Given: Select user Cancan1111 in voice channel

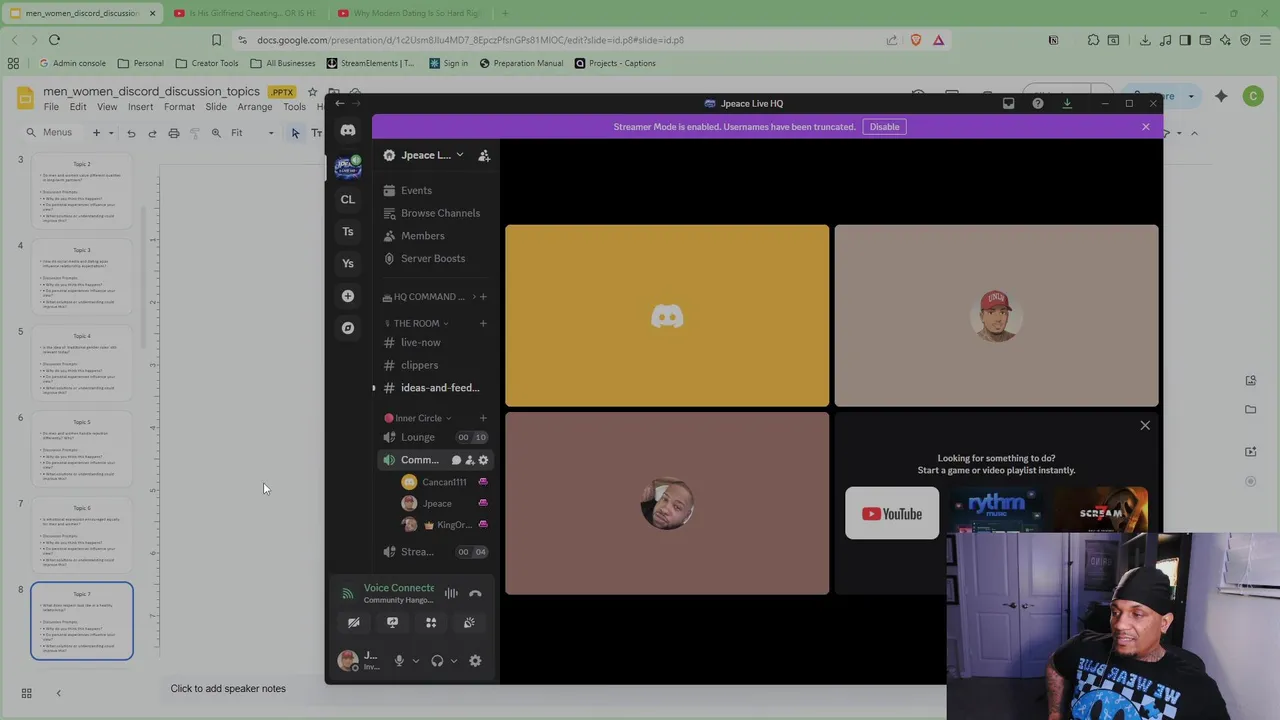Looking at the screenshot, I should (444, 482).
